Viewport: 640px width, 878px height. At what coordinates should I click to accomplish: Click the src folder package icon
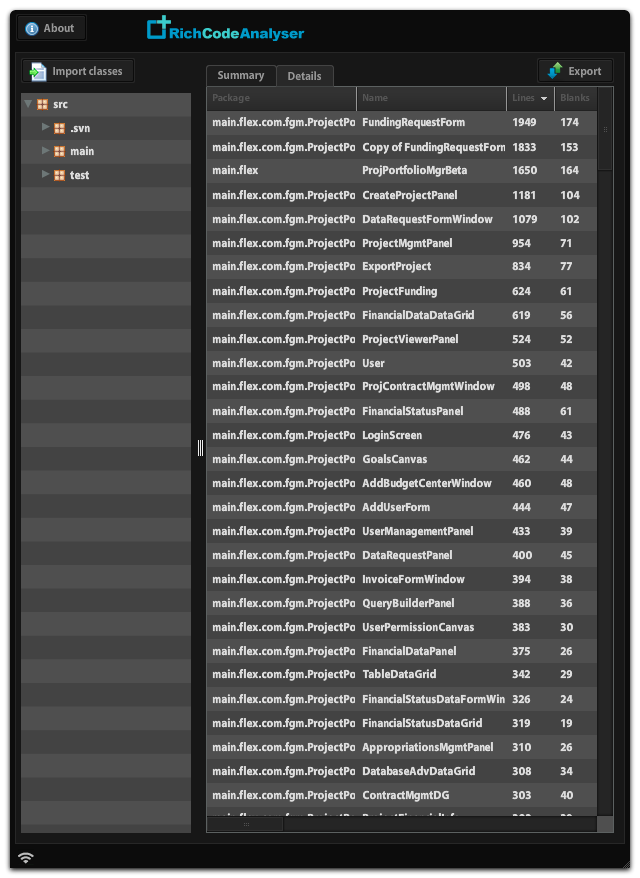(x=42, y=105)
